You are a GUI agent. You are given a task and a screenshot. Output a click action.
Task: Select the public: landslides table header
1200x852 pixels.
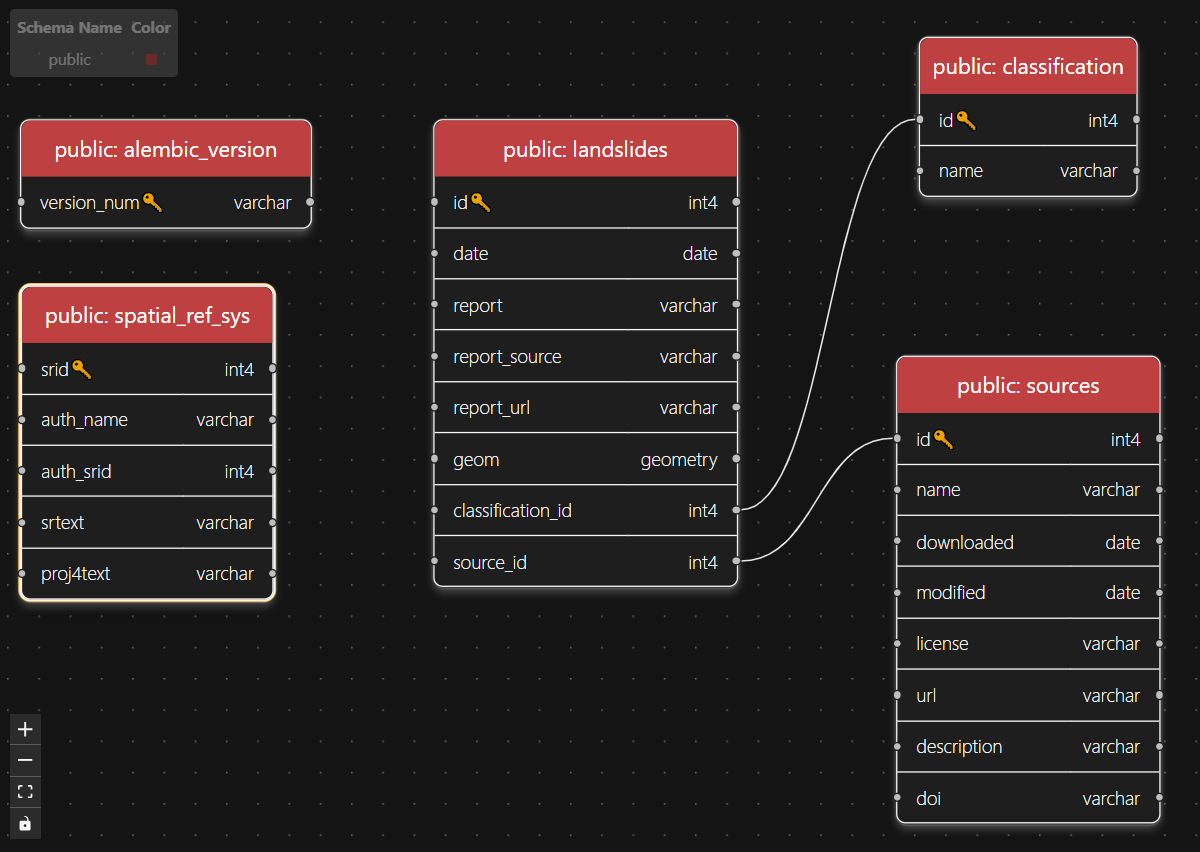[x=585, y=148]
